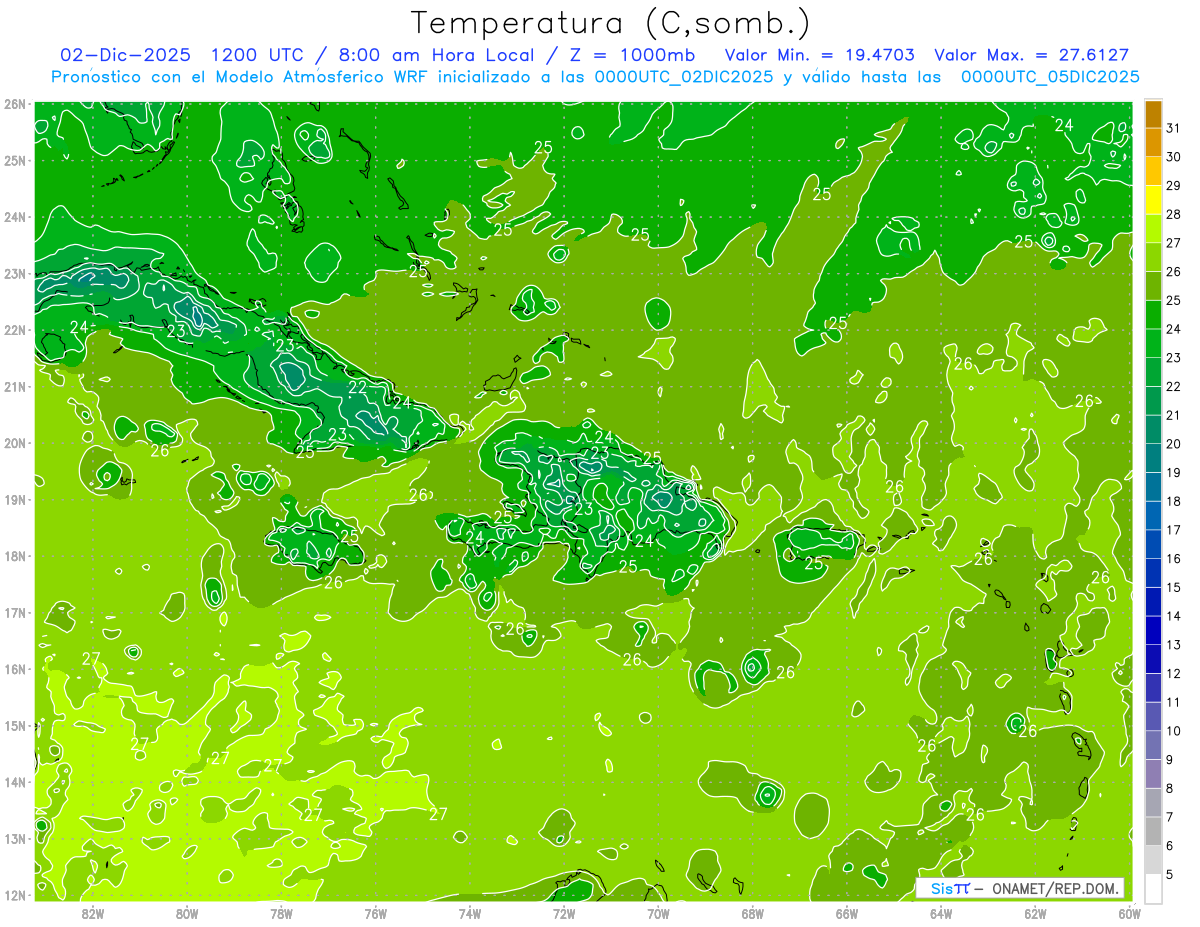Click the '19N' latitude axis label

click(x=15, y=499)
